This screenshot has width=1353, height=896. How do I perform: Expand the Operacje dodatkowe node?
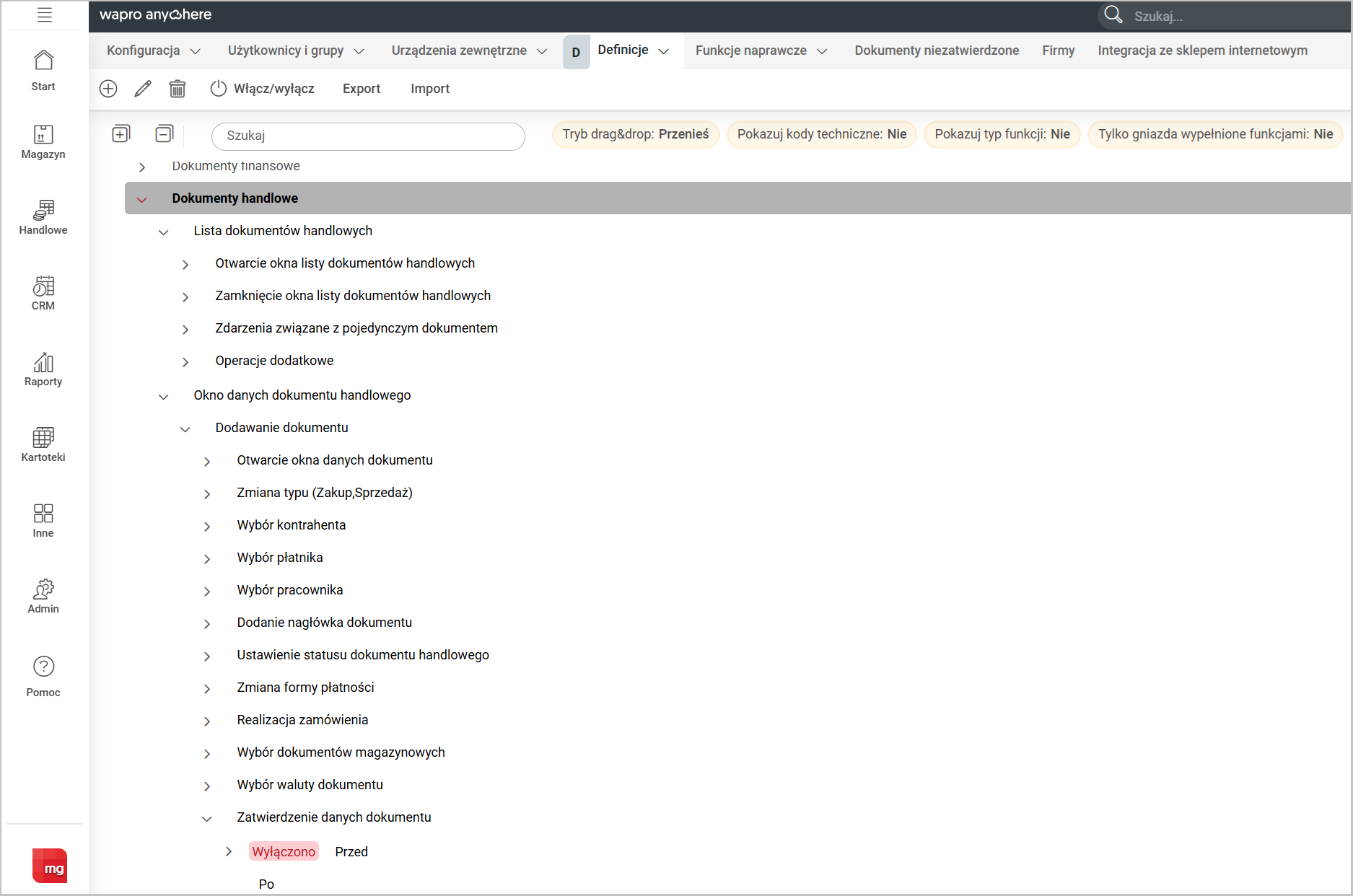(185, 362)
